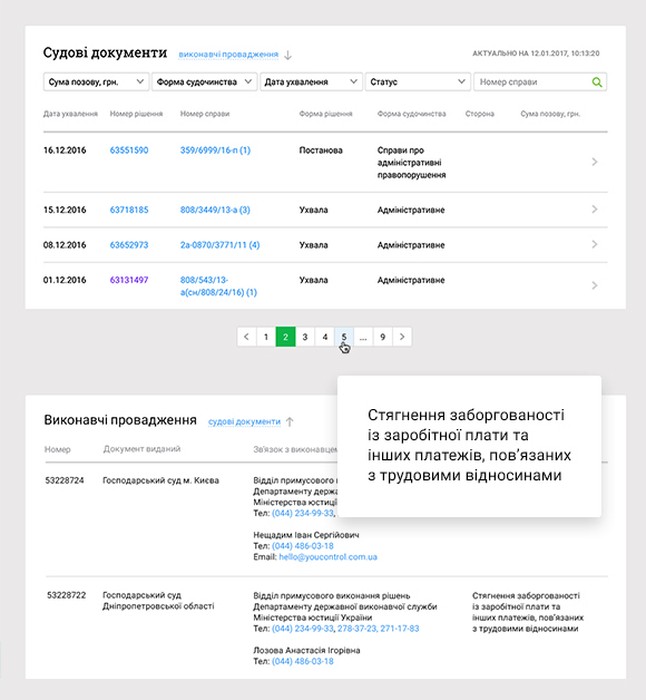Go to previous page arrow in pagination

click(x=246, y=337)
